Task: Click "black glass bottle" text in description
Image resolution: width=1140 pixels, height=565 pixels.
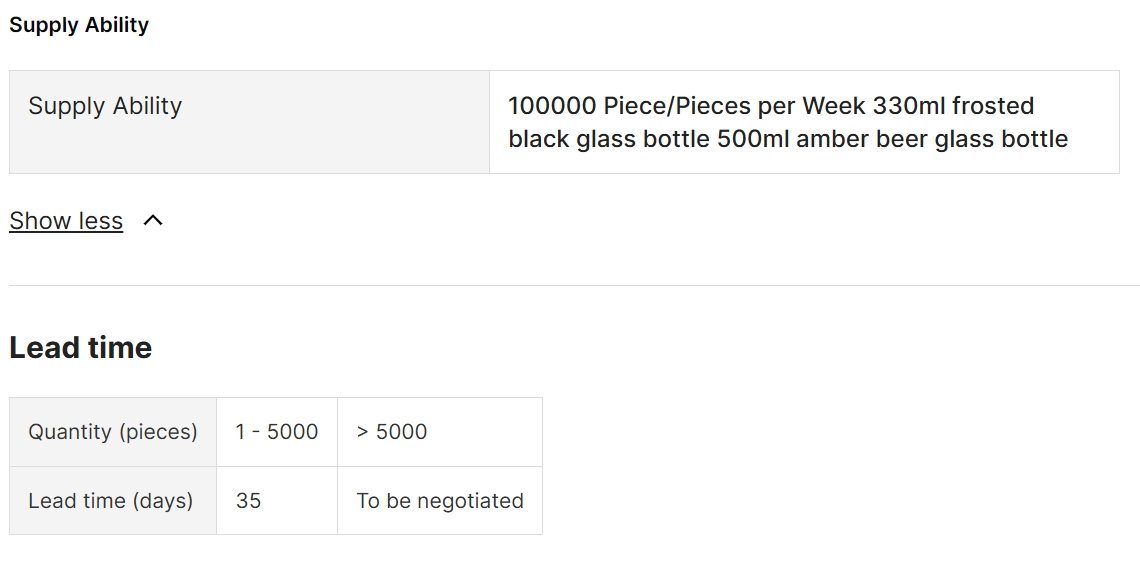Action: click(609, 138)
